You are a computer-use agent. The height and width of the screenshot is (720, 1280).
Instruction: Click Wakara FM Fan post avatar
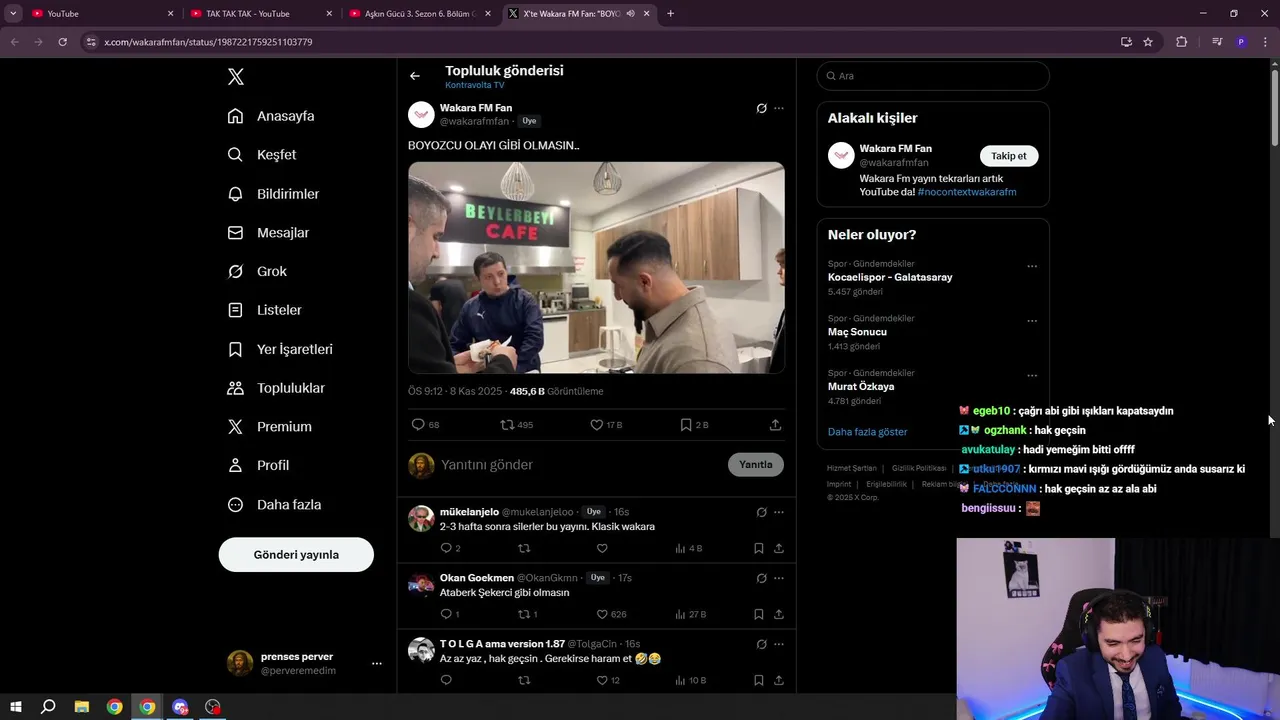point(421,115)
